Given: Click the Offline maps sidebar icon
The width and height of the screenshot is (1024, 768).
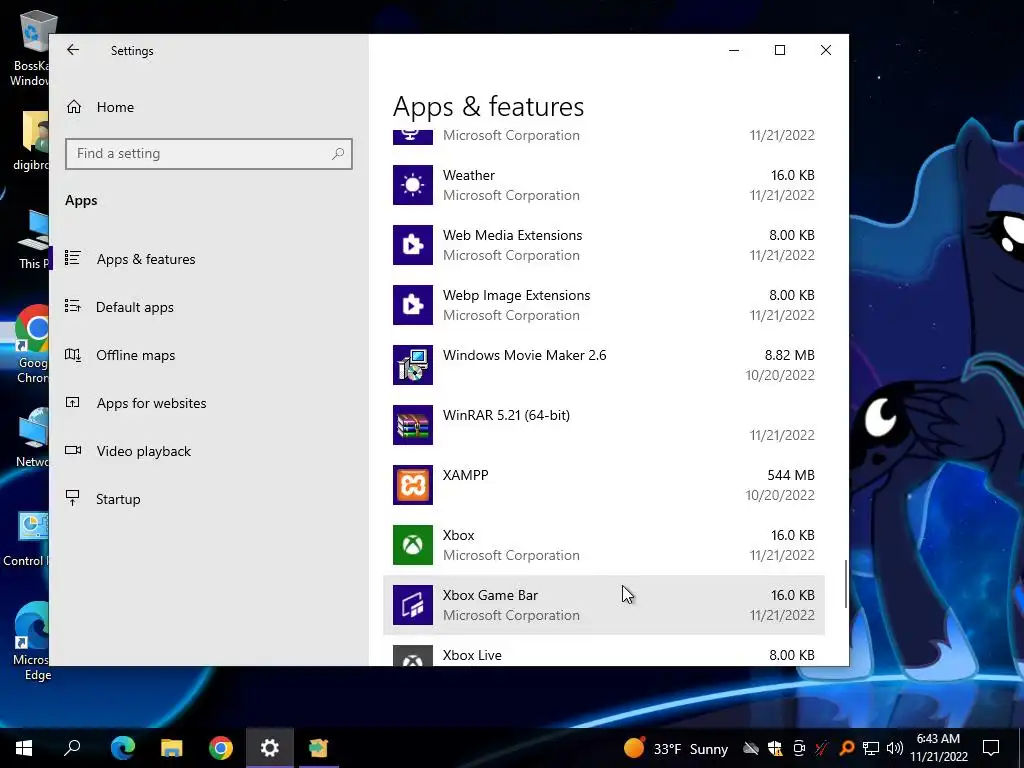Looking at the screenshot, I should (72, 355).
